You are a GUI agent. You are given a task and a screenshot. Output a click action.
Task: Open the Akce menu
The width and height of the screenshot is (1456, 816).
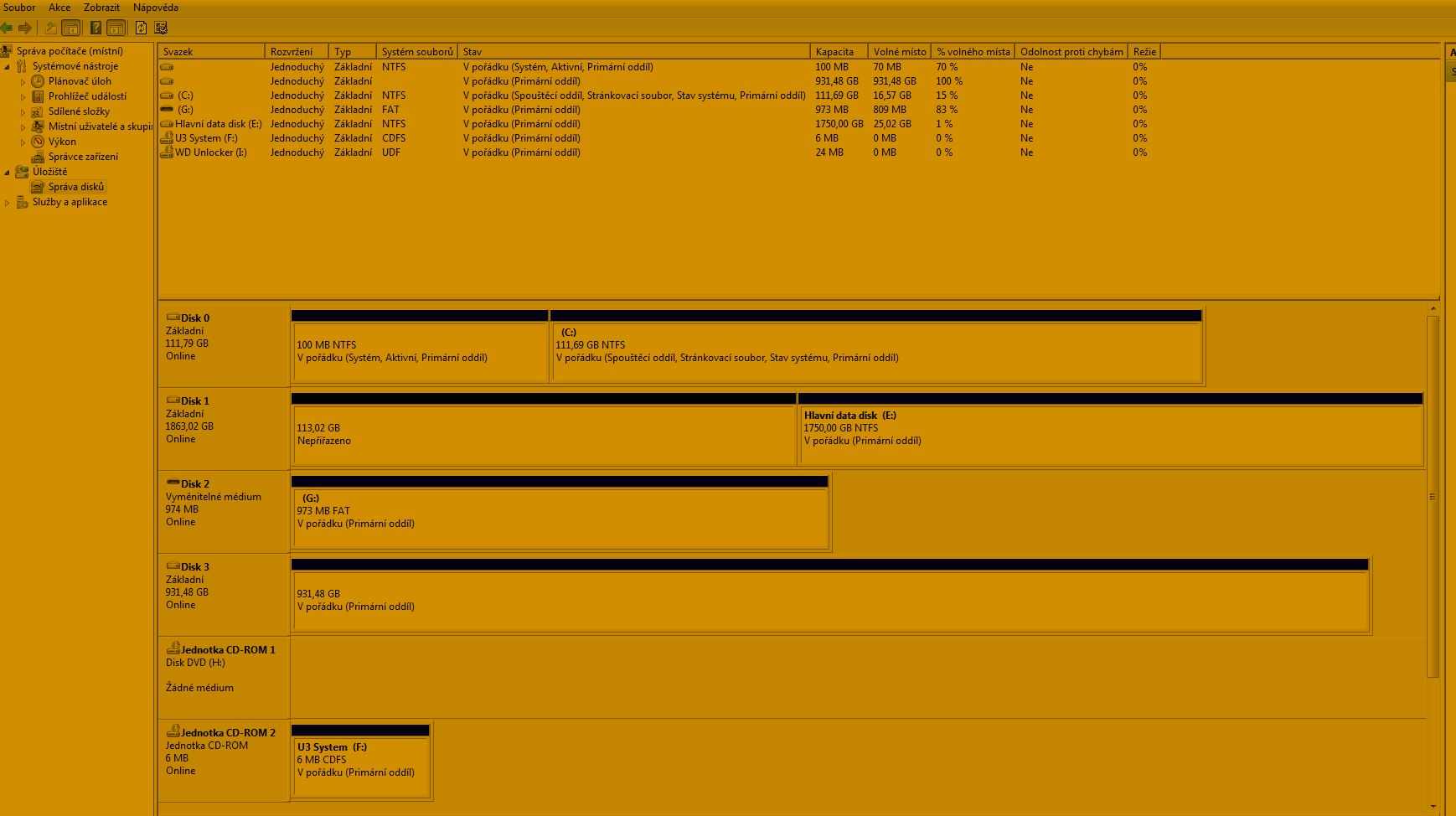click(59, 8)
